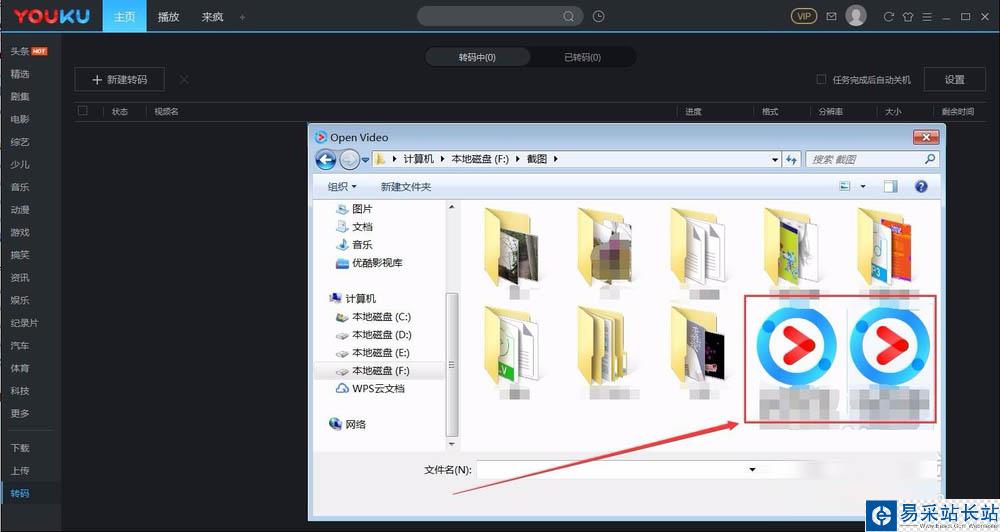Select WPS云文档 in navigation tree
Viewport: 1000px width, 532px height.
[x=371, y=388]
